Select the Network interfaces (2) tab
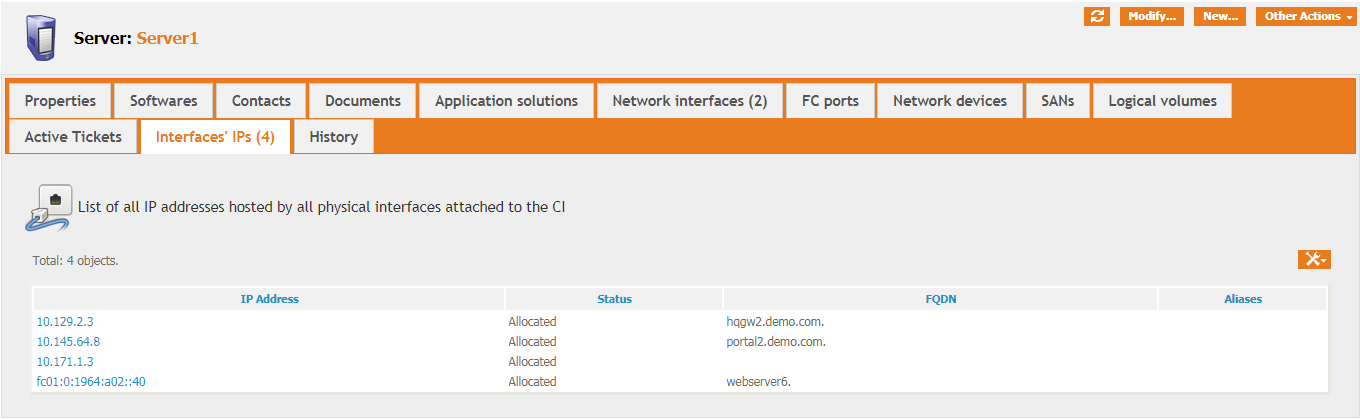Viewport: 1360px width, 419px height. click(689, 101)
